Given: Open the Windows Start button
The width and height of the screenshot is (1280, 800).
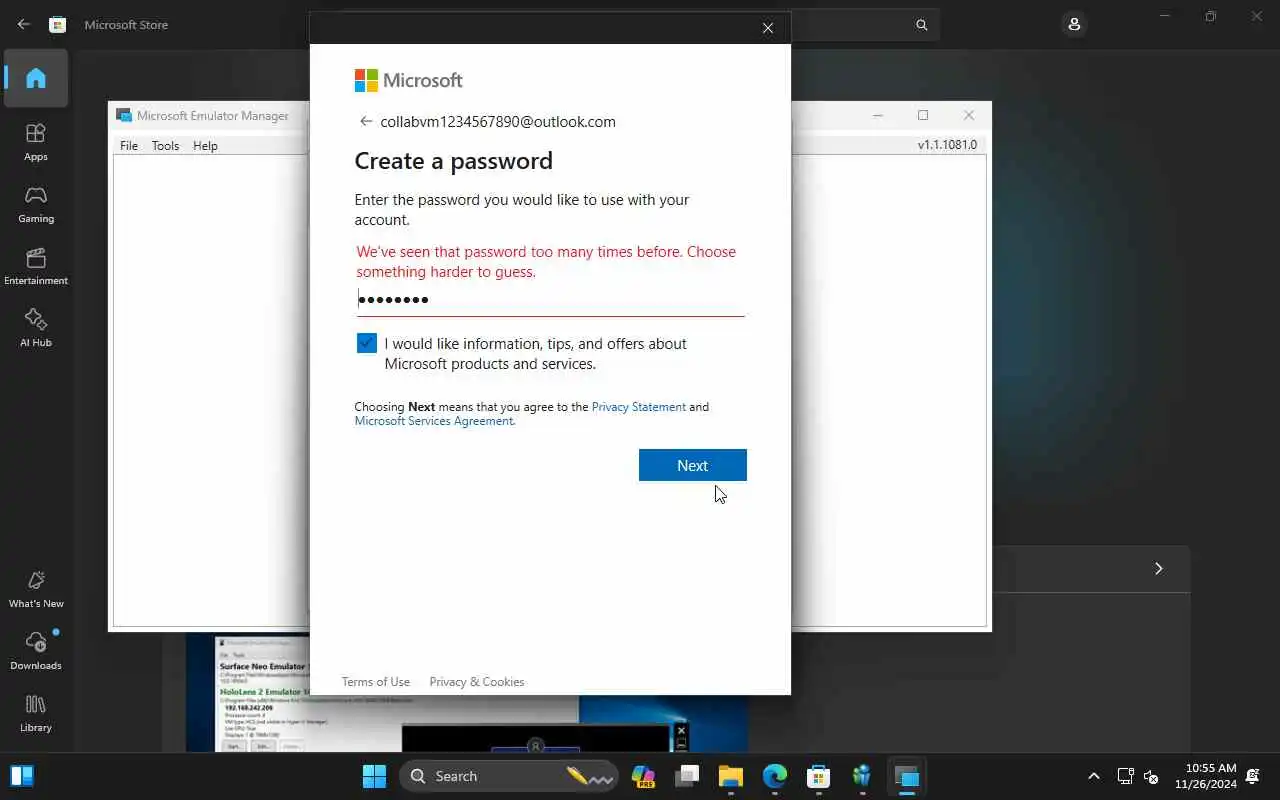Looking at the screenshot, I should [374, 776].
